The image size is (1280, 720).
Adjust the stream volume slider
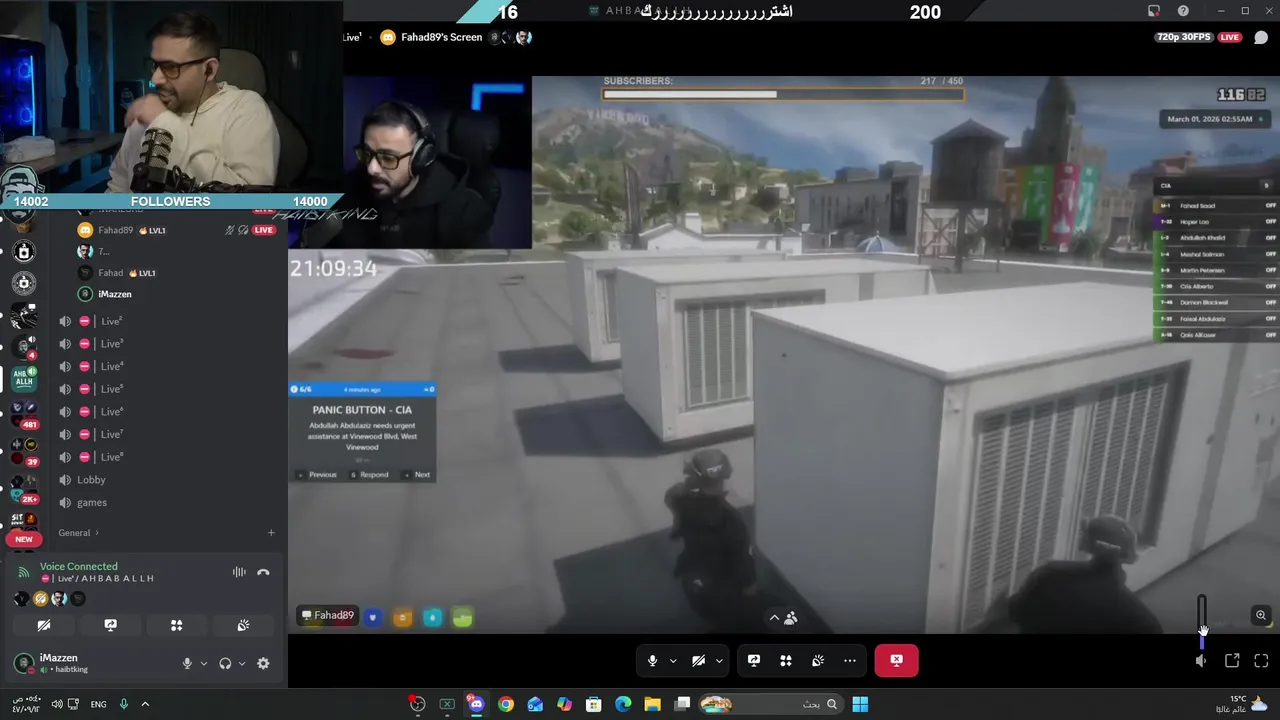[x=1202, y=620]
